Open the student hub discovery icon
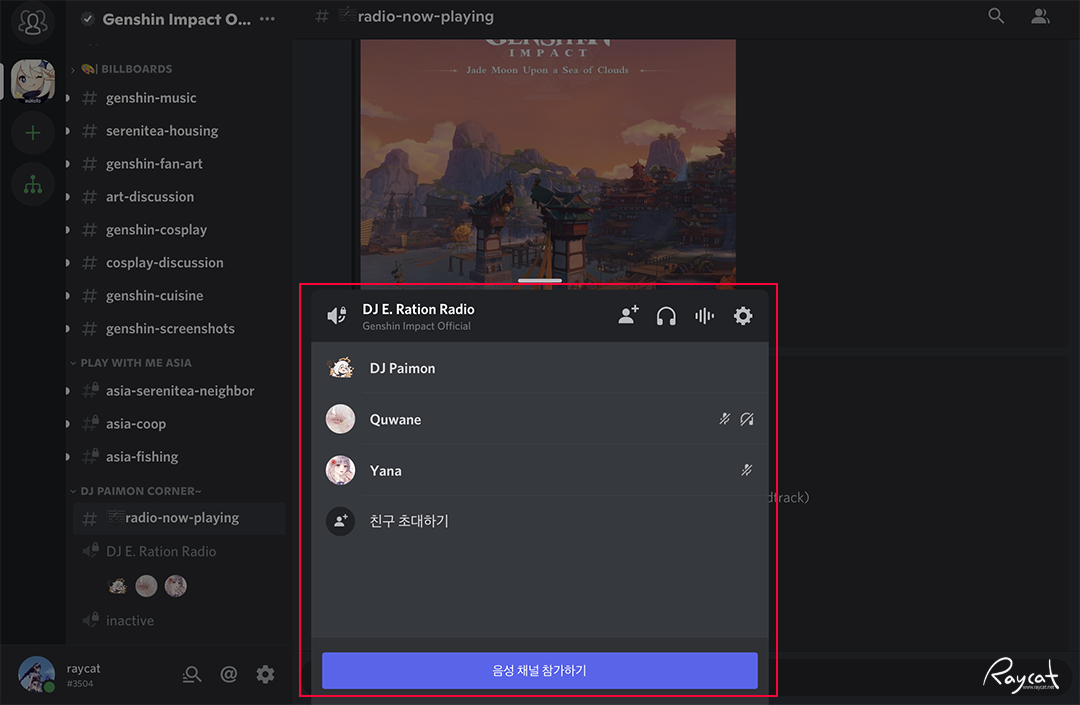The image size is (1080, 705). point(32,185)
